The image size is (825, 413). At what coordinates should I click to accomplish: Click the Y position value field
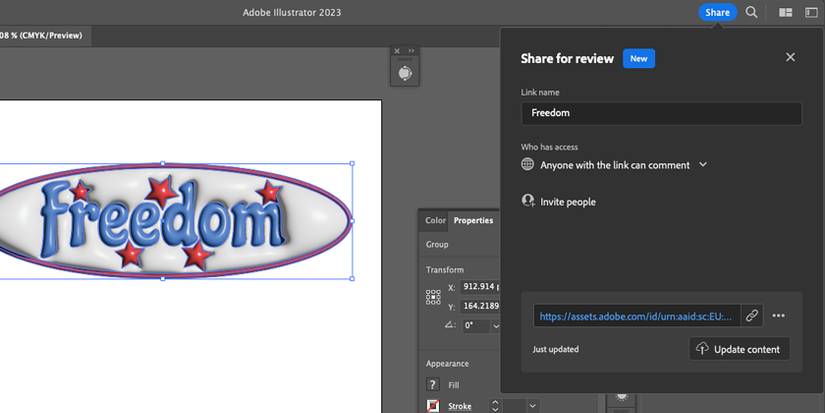[x=480, y=307]
